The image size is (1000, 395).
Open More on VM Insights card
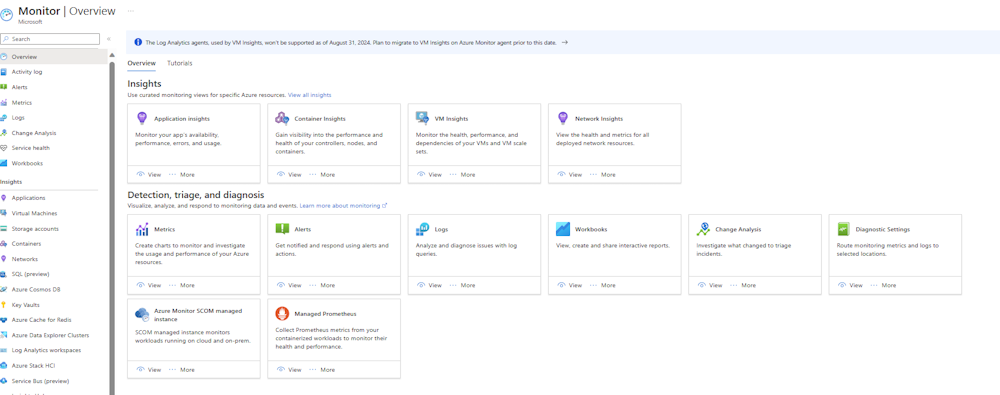pos(462,174)
